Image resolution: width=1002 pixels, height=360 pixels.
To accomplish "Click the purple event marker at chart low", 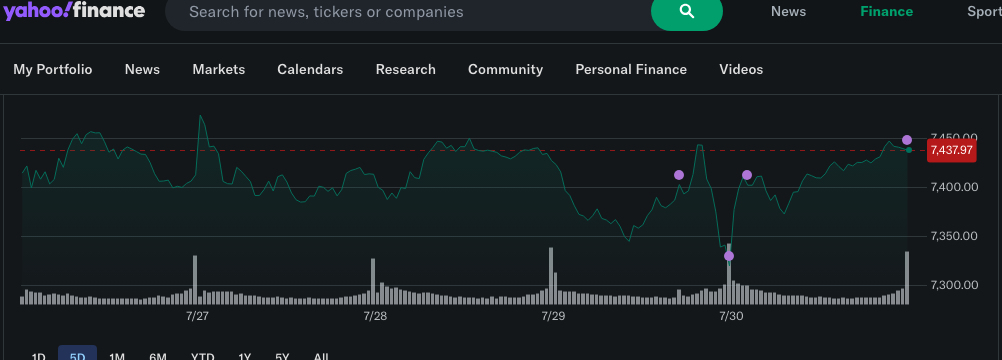I will tap(728, 256).
